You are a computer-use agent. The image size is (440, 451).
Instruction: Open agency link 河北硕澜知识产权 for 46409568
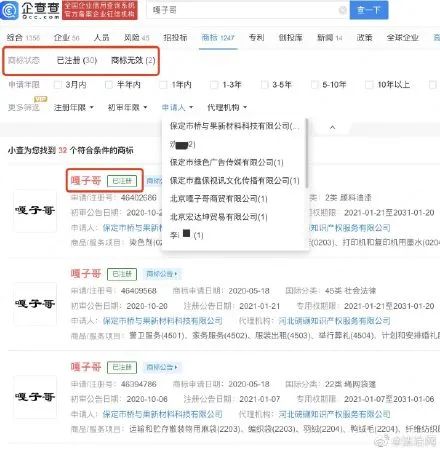334,321
